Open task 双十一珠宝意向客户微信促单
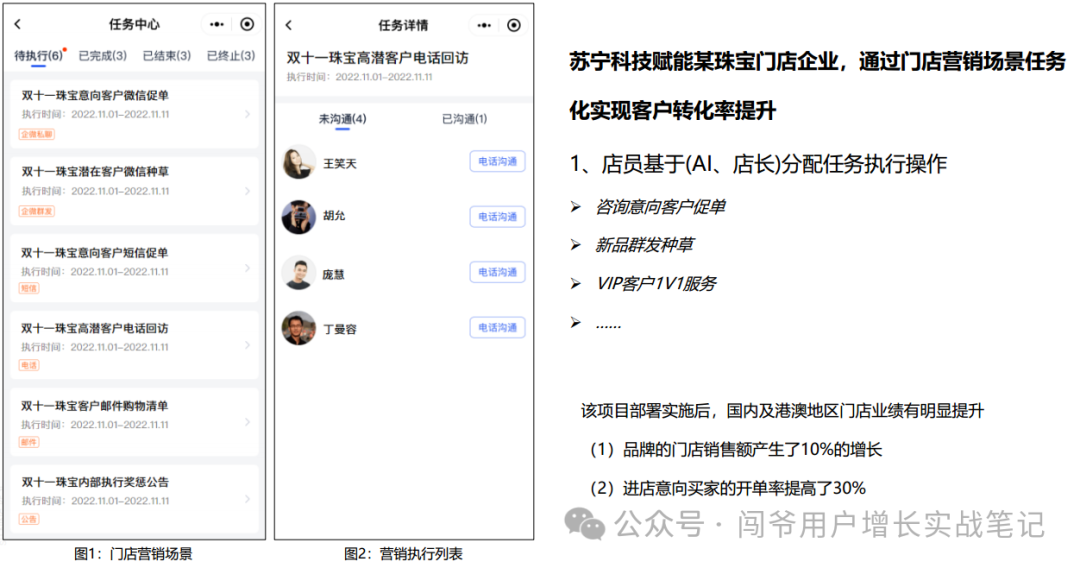The width and height of the screenshot is (1080, 568). pos(134,114)
